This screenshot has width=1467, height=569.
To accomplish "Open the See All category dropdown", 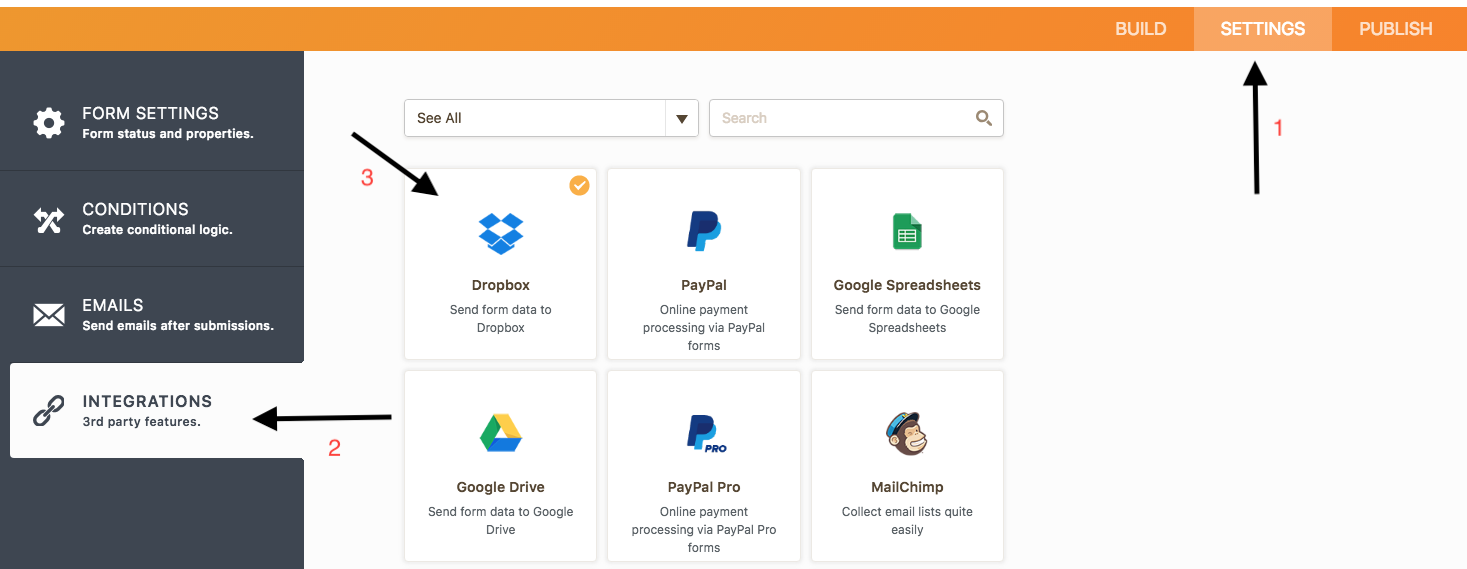I will coord(551,118).
